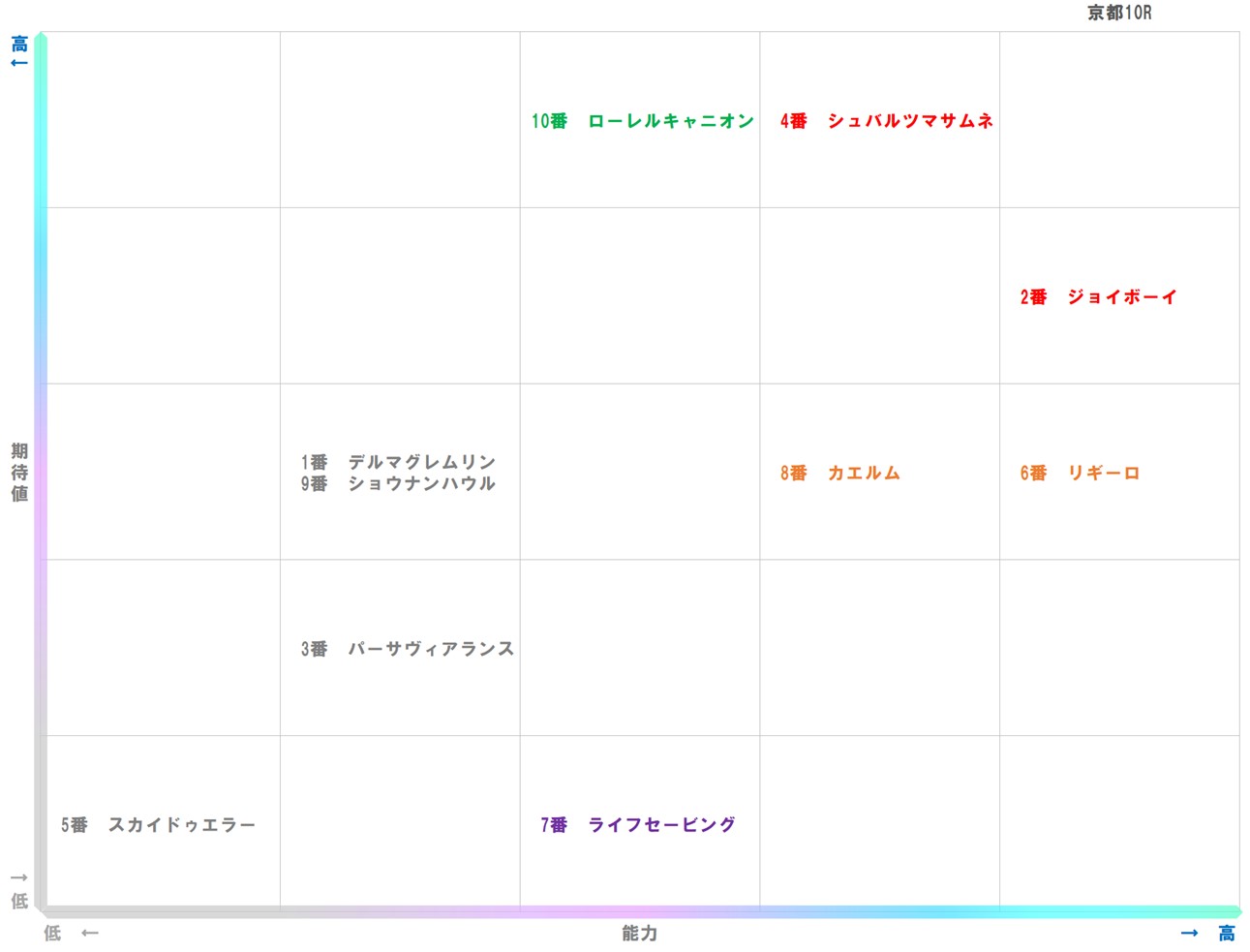Click the 能力 horizontal axis title
The image size is (1250, 952).
pos(639,934)
